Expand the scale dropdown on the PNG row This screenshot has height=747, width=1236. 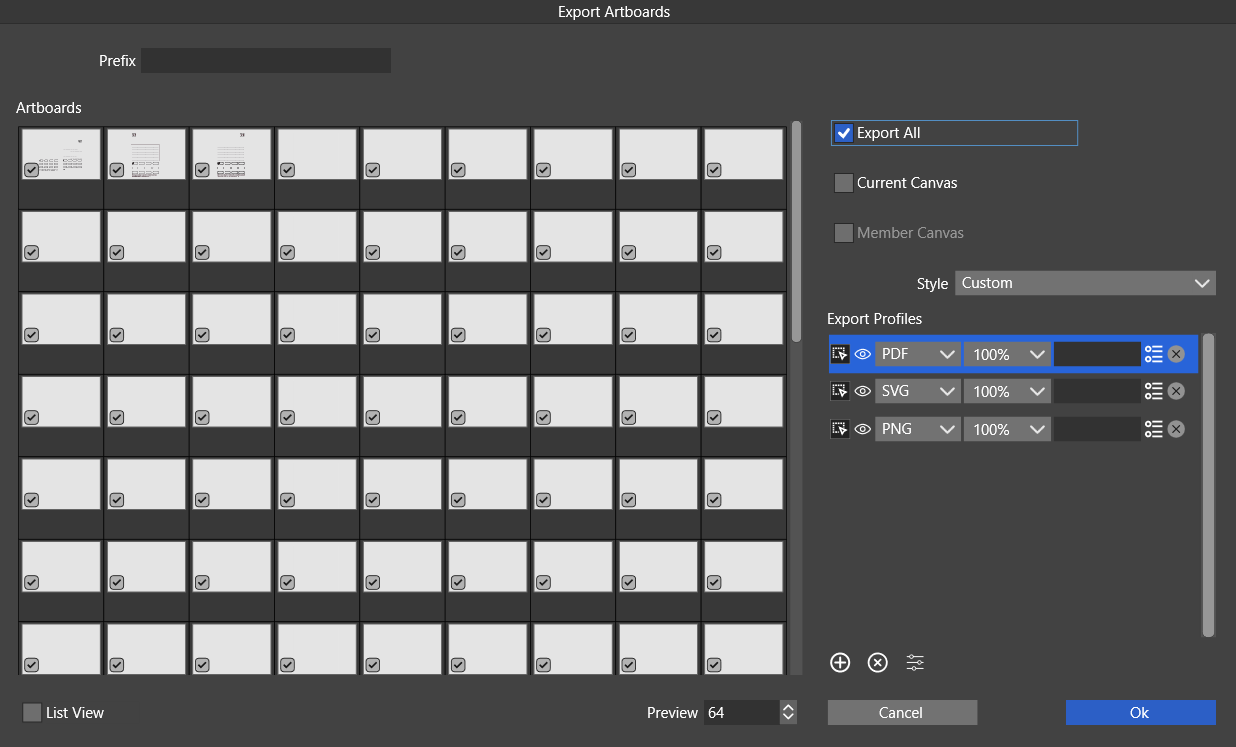coord(1006,429)
